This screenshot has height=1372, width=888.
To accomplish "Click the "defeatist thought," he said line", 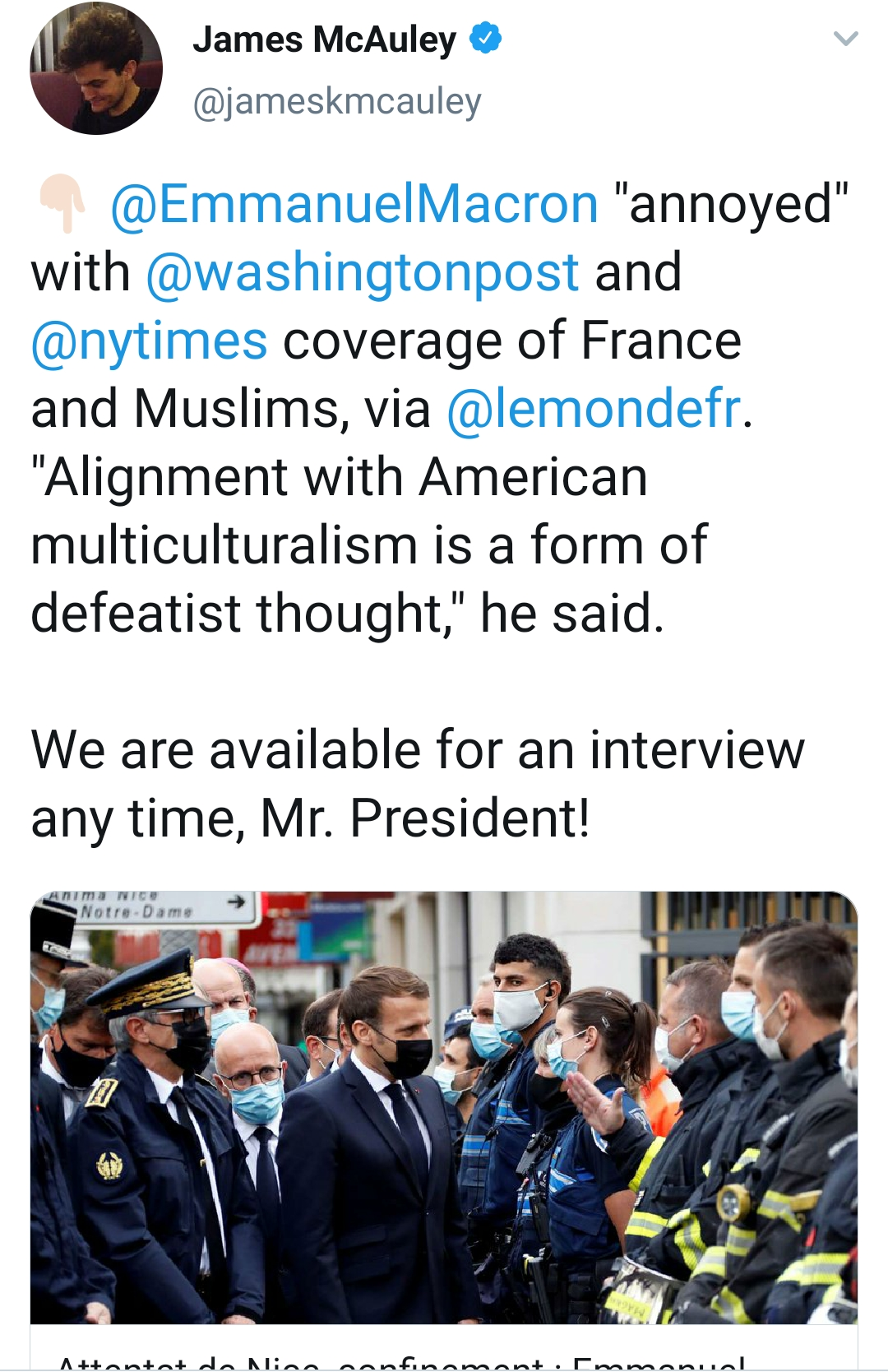I will click(347, 614).
